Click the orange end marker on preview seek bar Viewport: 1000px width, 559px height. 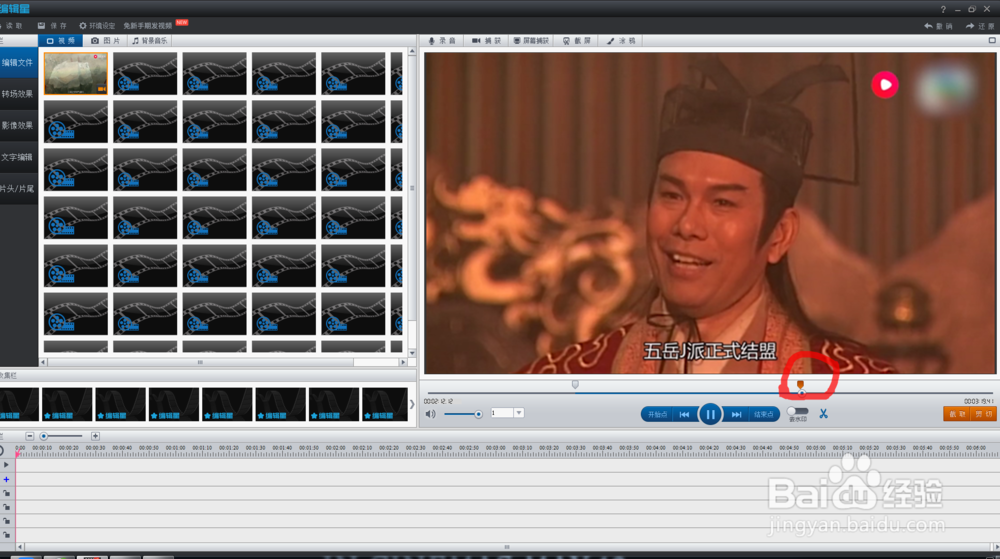[x=800, y=384]
